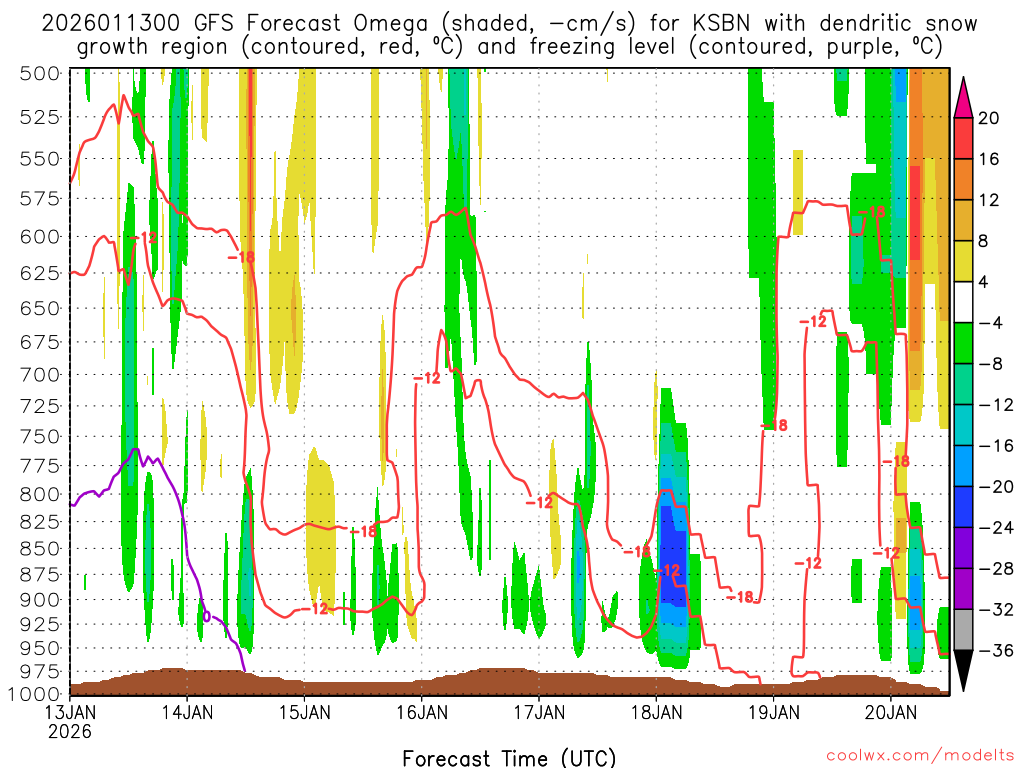Click the 800 pressure level label
Image resolution: width=1024 pixels, height=768 pixels.
pos(40,494)
